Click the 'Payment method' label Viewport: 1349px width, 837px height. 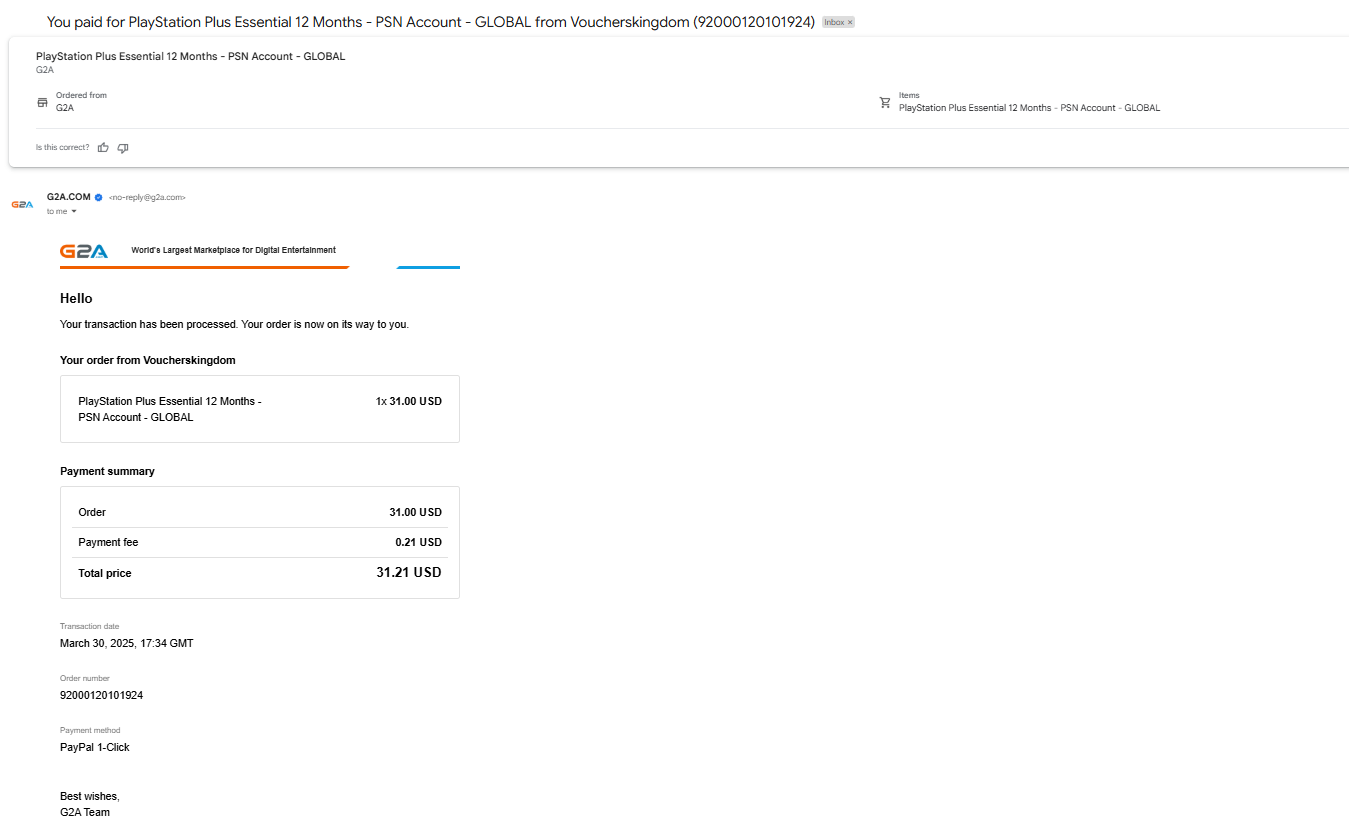point(90,730)
